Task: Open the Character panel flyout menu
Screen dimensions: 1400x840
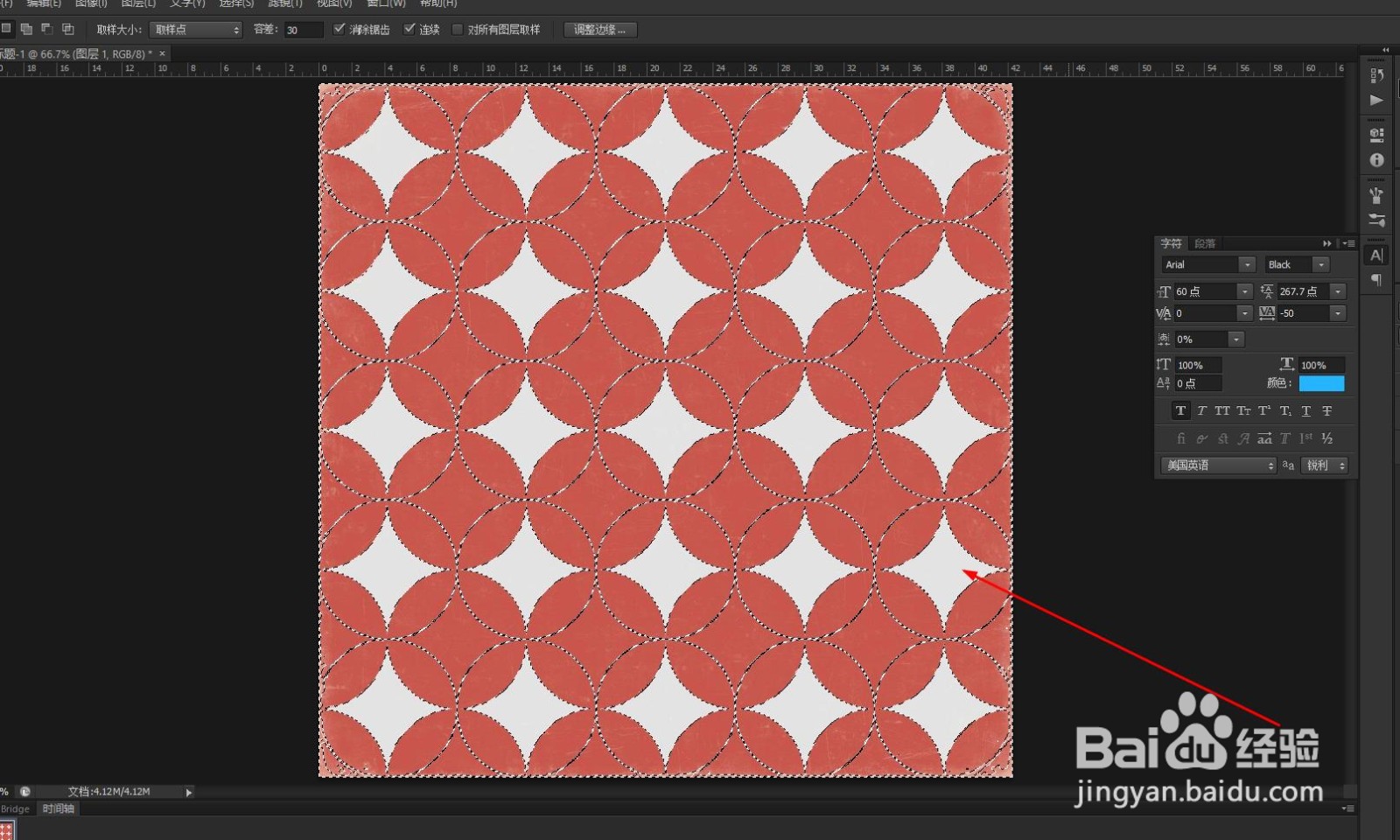Action: [1349, 243]
